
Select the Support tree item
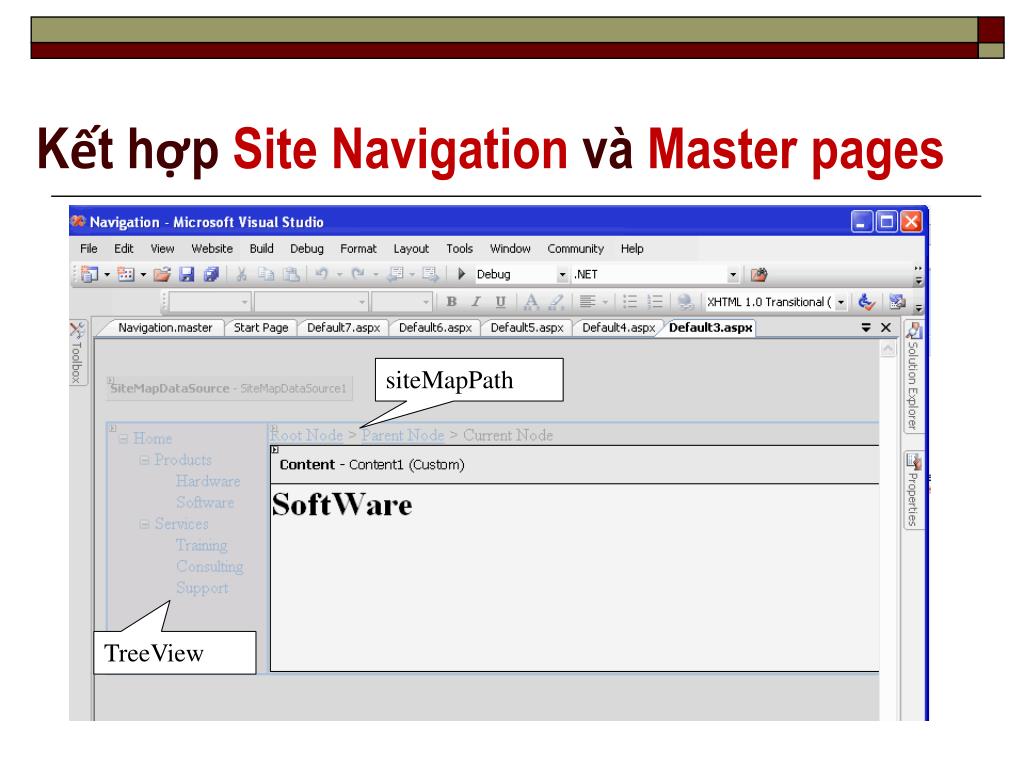point(202,588)
